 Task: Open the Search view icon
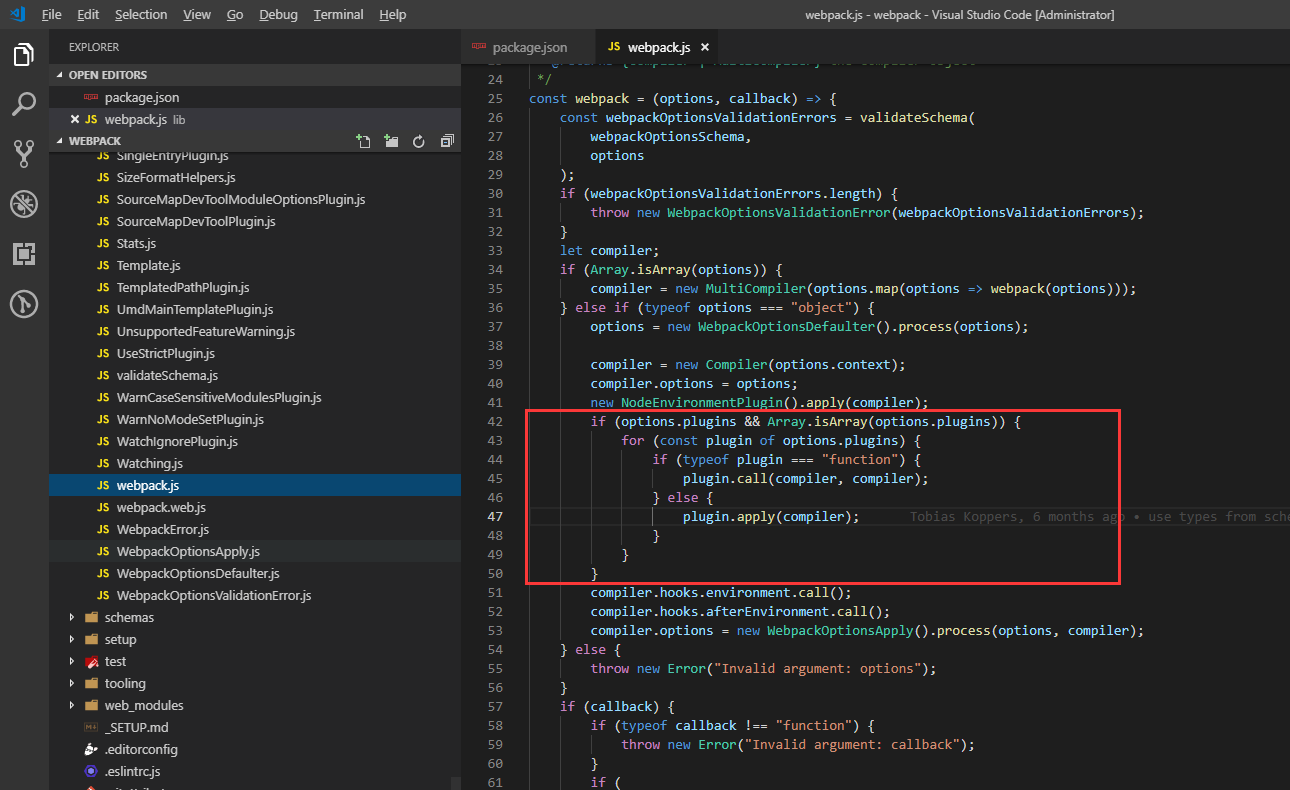(x=24, y=104)
